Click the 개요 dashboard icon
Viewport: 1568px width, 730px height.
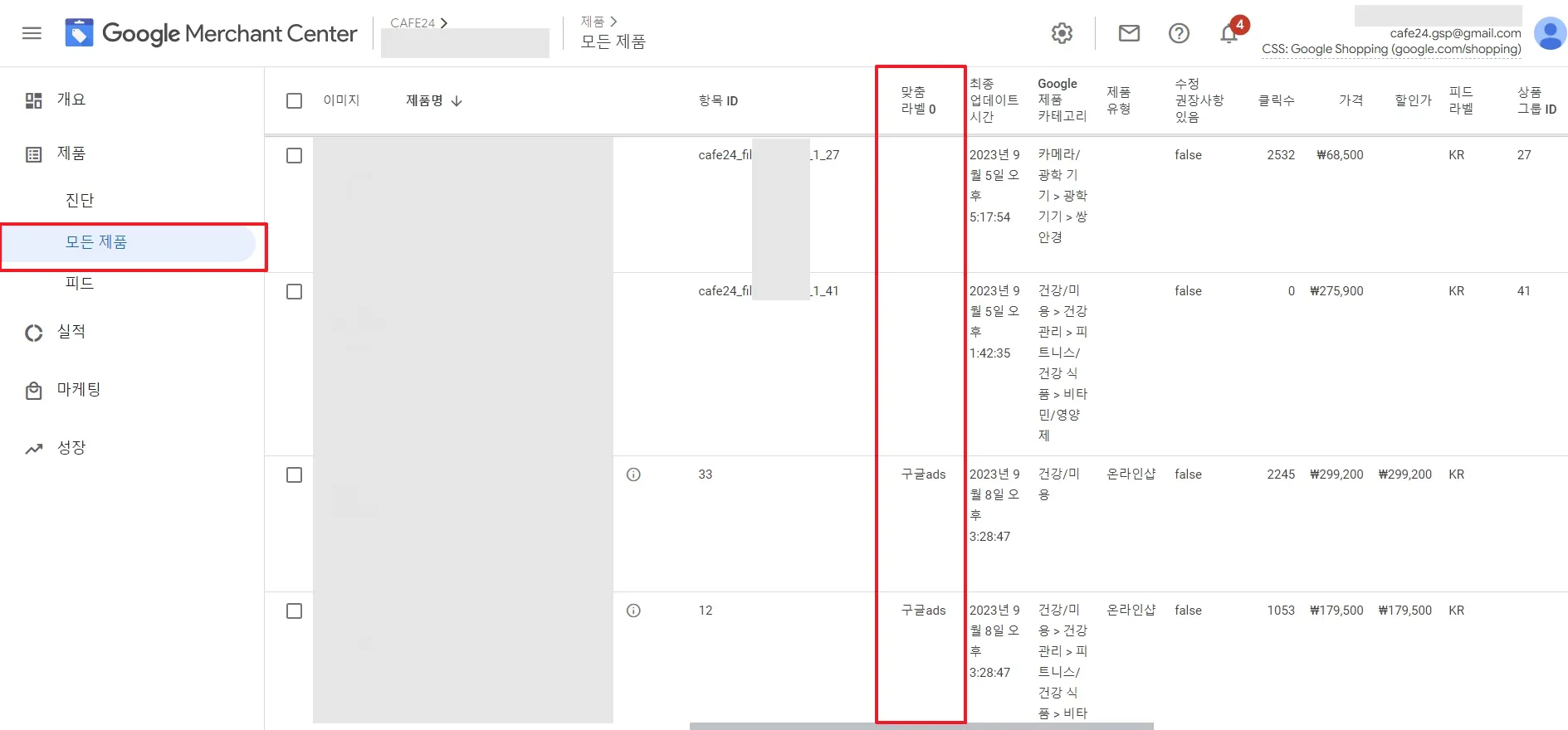point(33,100)
